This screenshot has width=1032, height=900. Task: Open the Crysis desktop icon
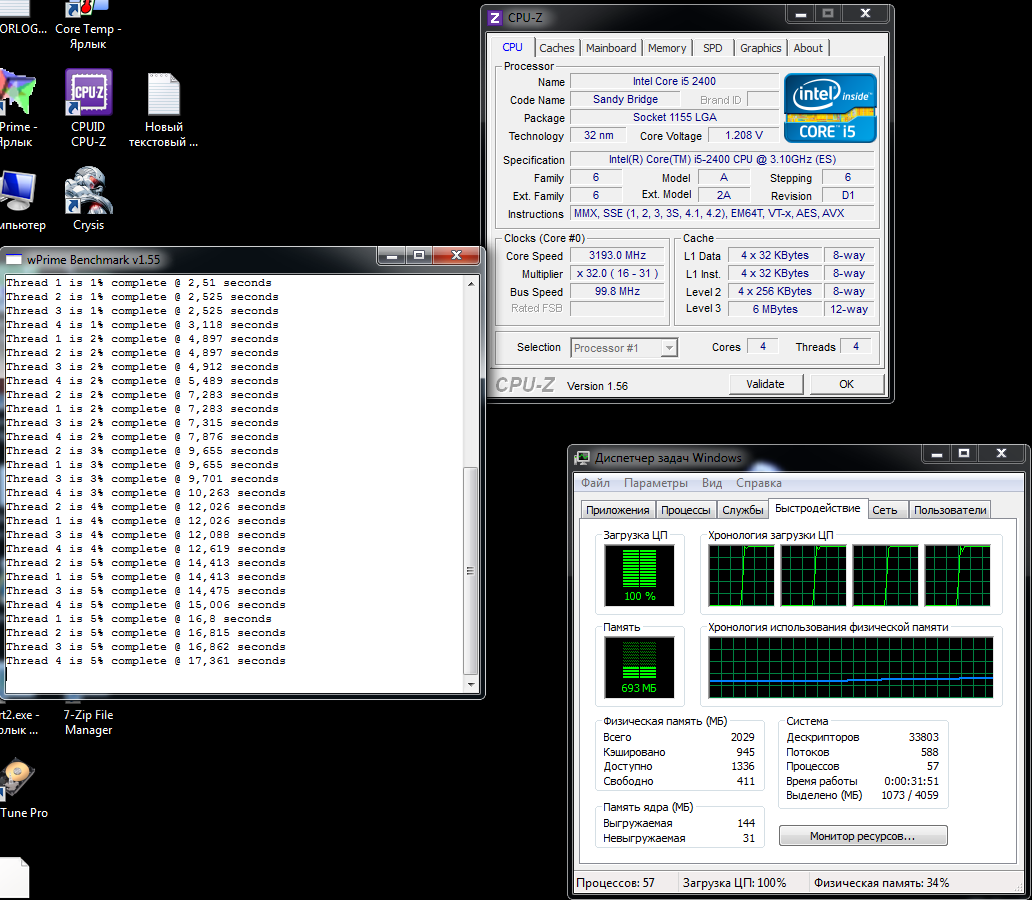point(88,192)
